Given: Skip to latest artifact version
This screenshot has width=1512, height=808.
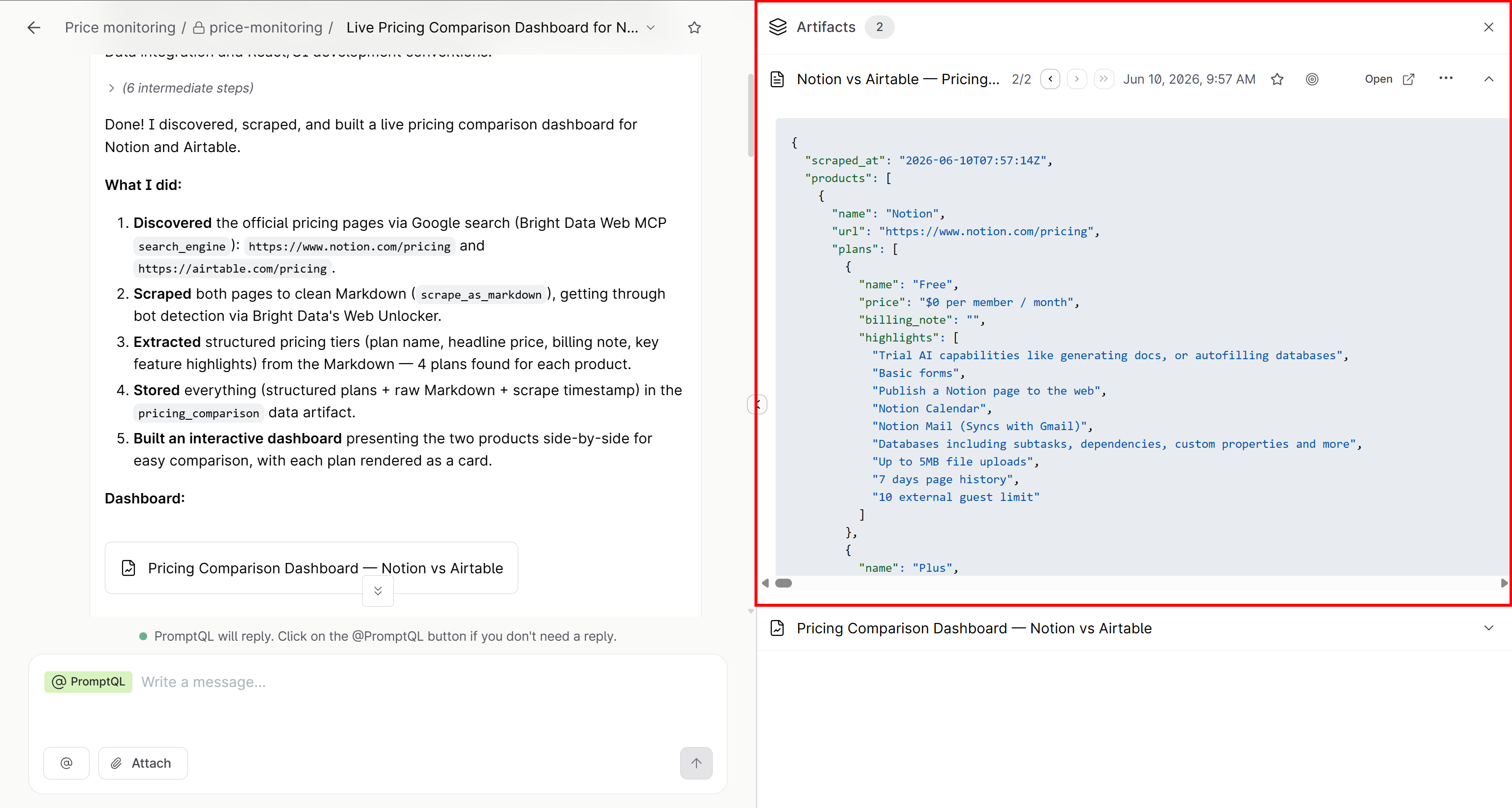Looking at the screenshot, I should click(x=1103, y=79).
